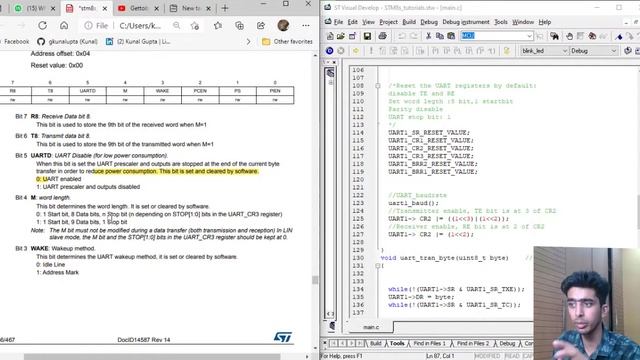Open the View menu in ST Visual Develop
Screen dimensions: 640x360
(368, 22)
